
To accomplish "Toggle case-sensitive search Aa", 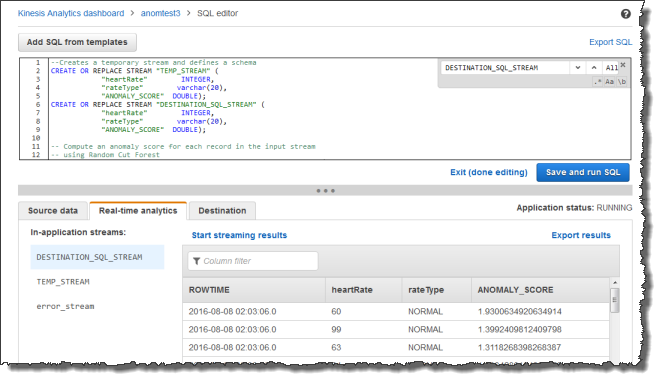I will [x=609, y=81].
